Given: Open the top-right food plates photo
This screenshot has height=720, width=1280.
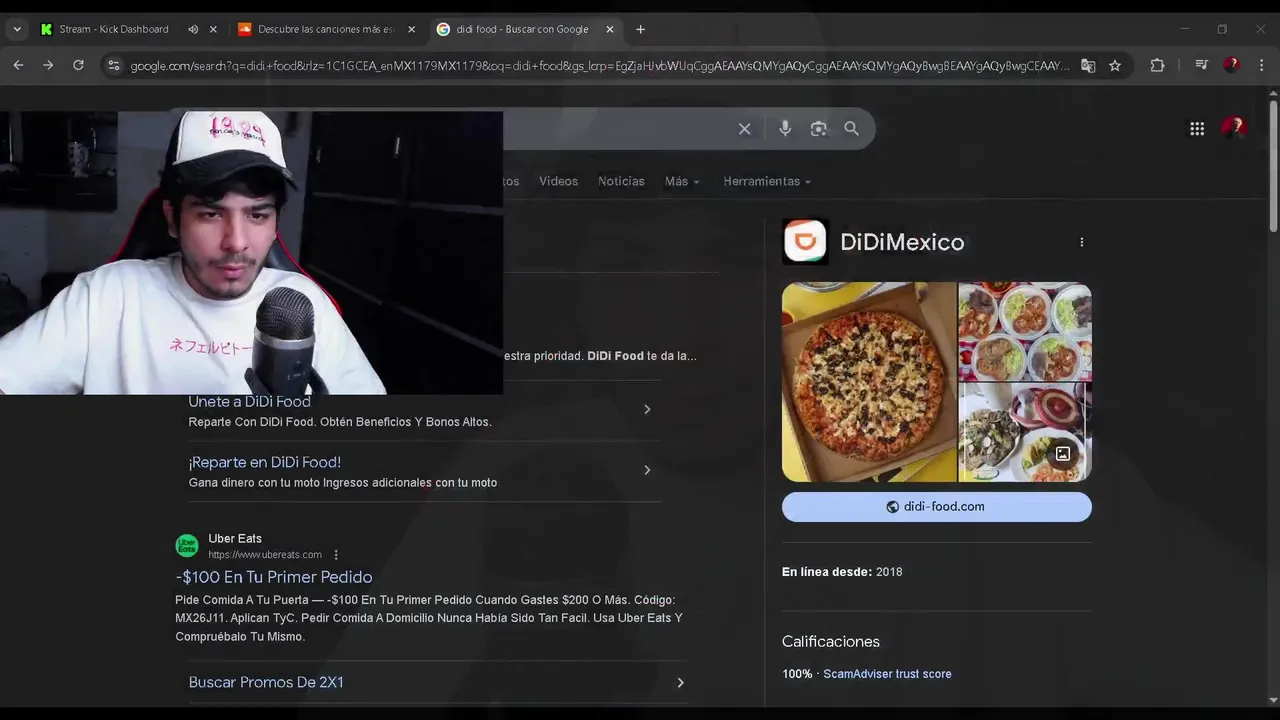Looking at the screenshot, I should (1025, 332).
